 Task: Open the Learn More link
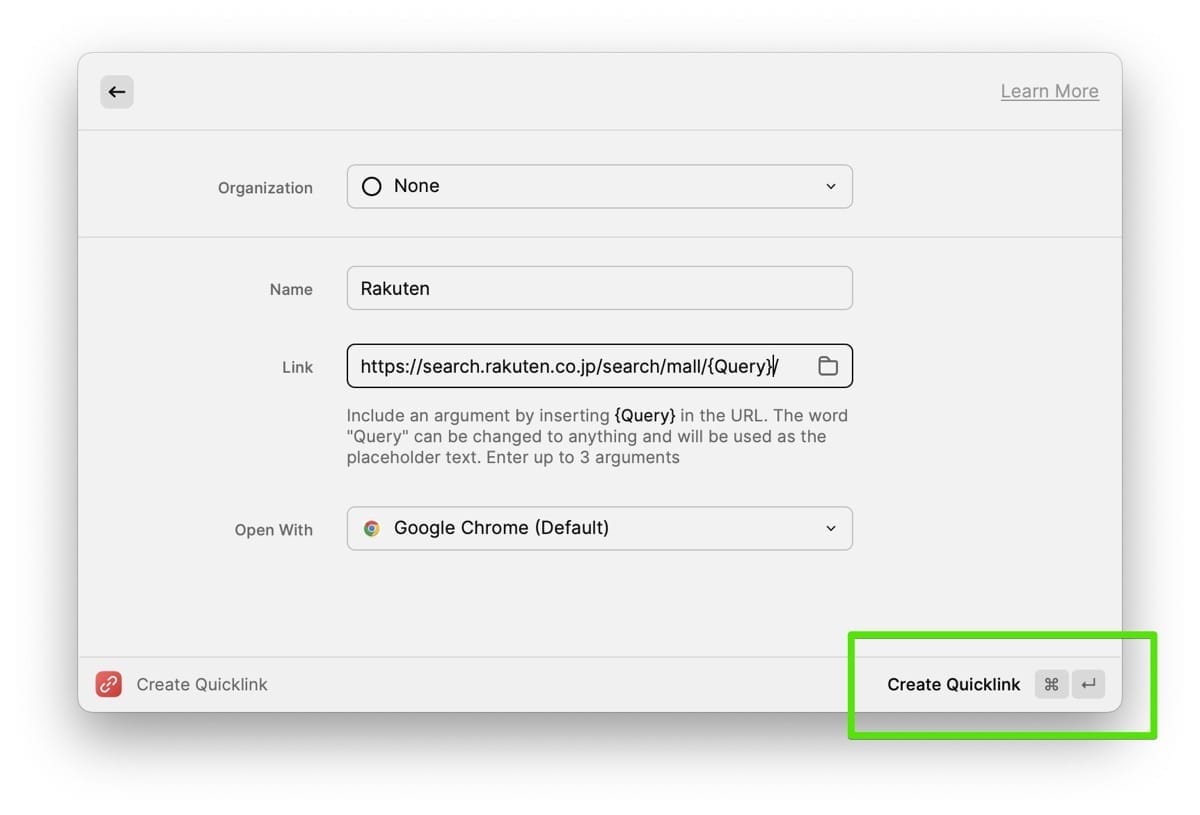(x=1049, y=91)
